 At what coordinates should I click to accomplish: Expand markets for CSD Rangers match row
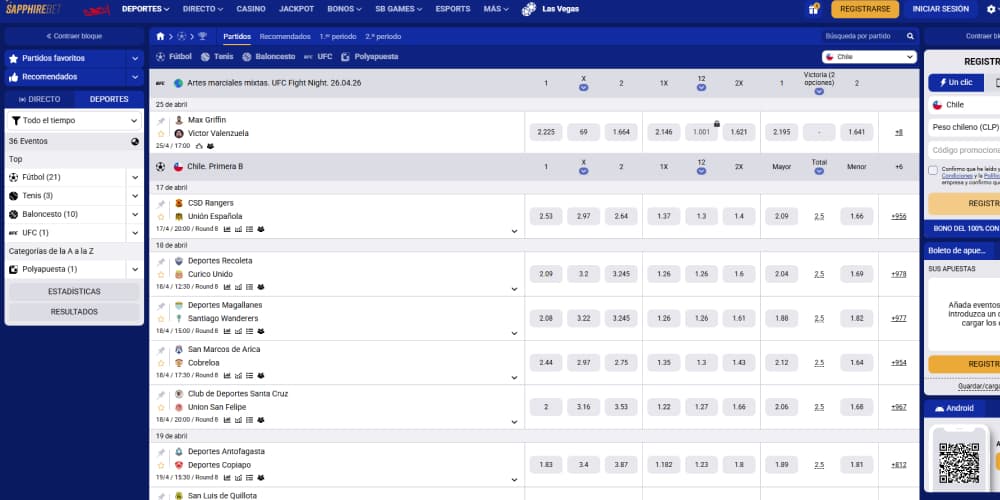(x=515, y=232)
